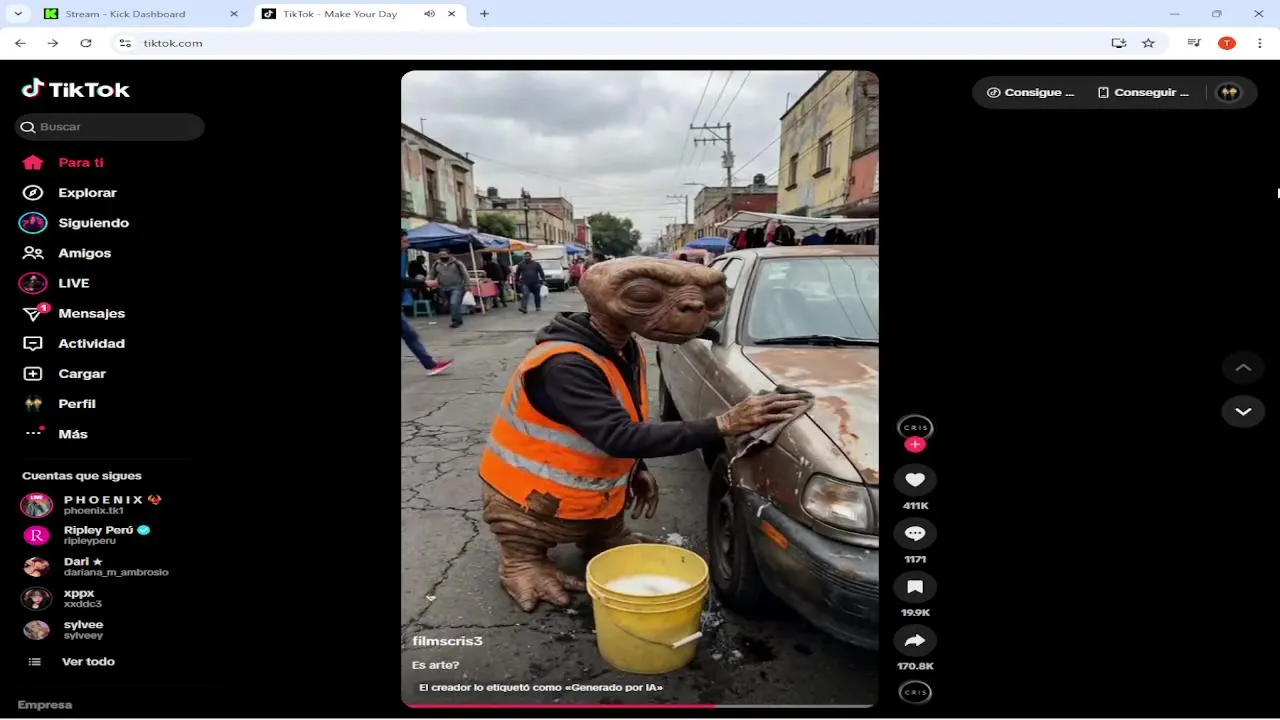1280x720 pixels.
Task: Bookmark this page with the star
Action: [x=1148, y=43]
